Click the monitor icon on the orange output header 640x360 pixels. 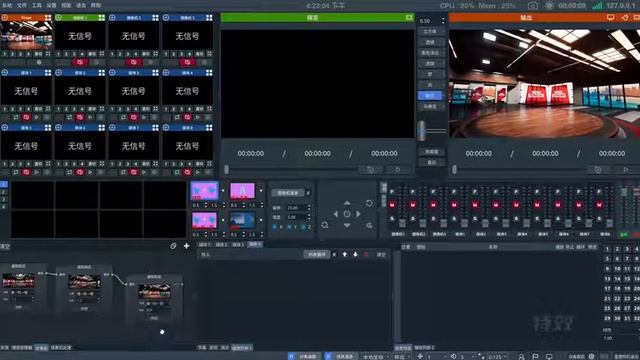pyautogui.click(x=610, y=18)
